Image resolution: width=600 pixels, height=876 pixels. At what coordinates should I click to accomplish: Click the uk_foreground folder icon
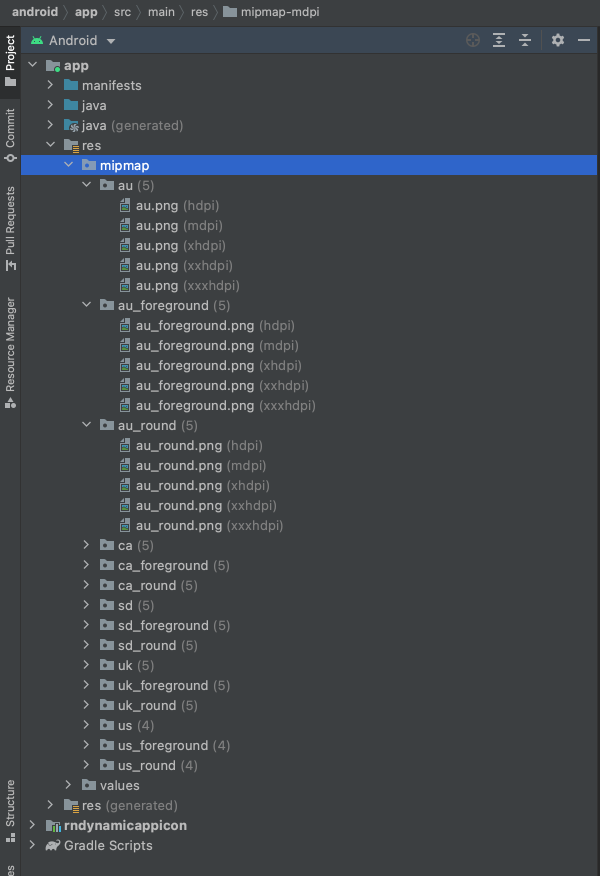107,685
